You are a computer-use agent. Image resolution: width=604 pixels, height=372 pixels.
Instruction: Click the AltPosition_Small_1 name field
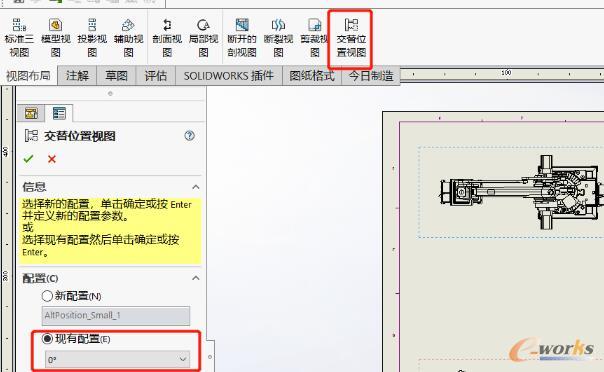tap(116, 316)
